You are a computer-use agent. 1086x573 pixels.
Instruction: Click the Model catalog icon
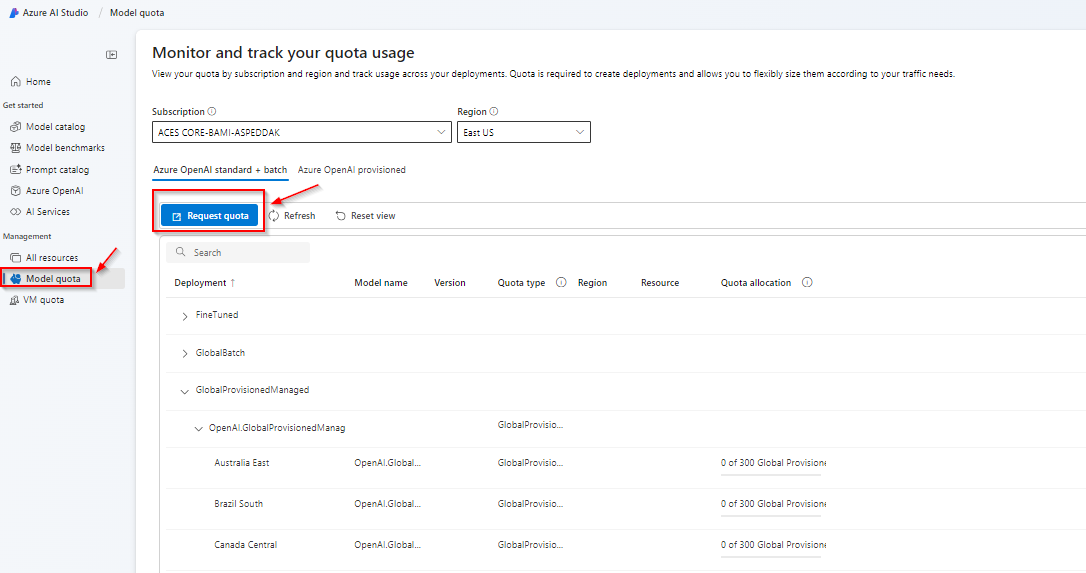15,127
